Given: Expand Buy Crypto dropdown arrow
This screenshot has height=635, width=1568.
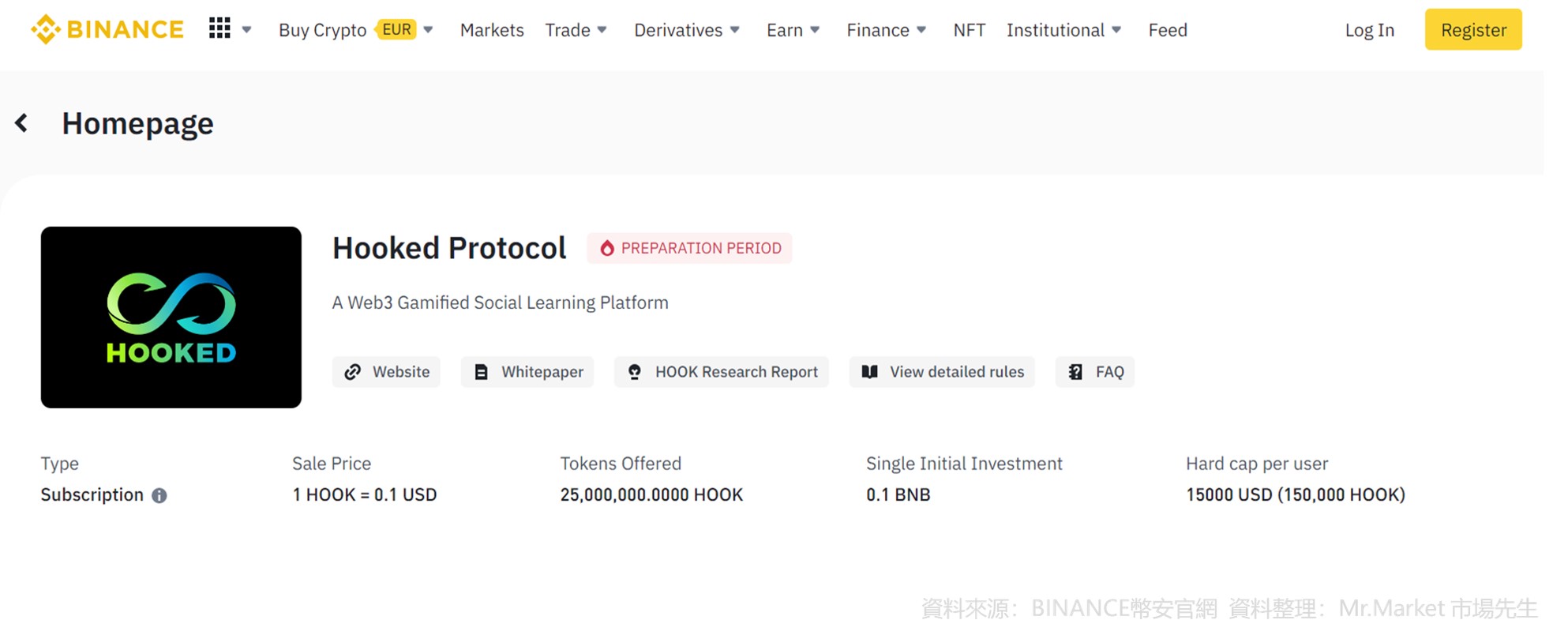Looking at the screenshot, I should coord(428,30).
